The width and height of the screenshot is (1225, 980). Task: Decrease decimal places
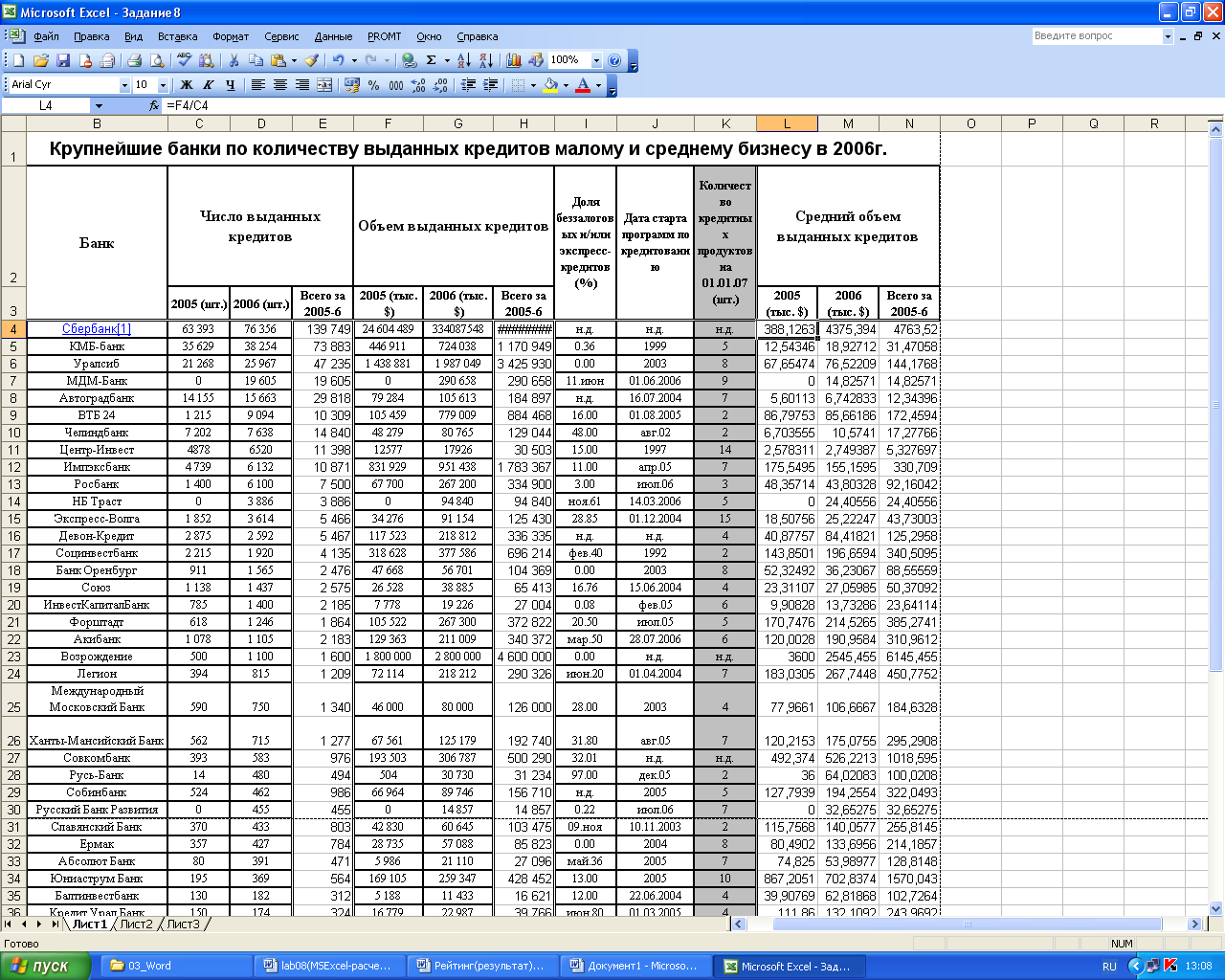pyautogui.click(x=440, y=85)
